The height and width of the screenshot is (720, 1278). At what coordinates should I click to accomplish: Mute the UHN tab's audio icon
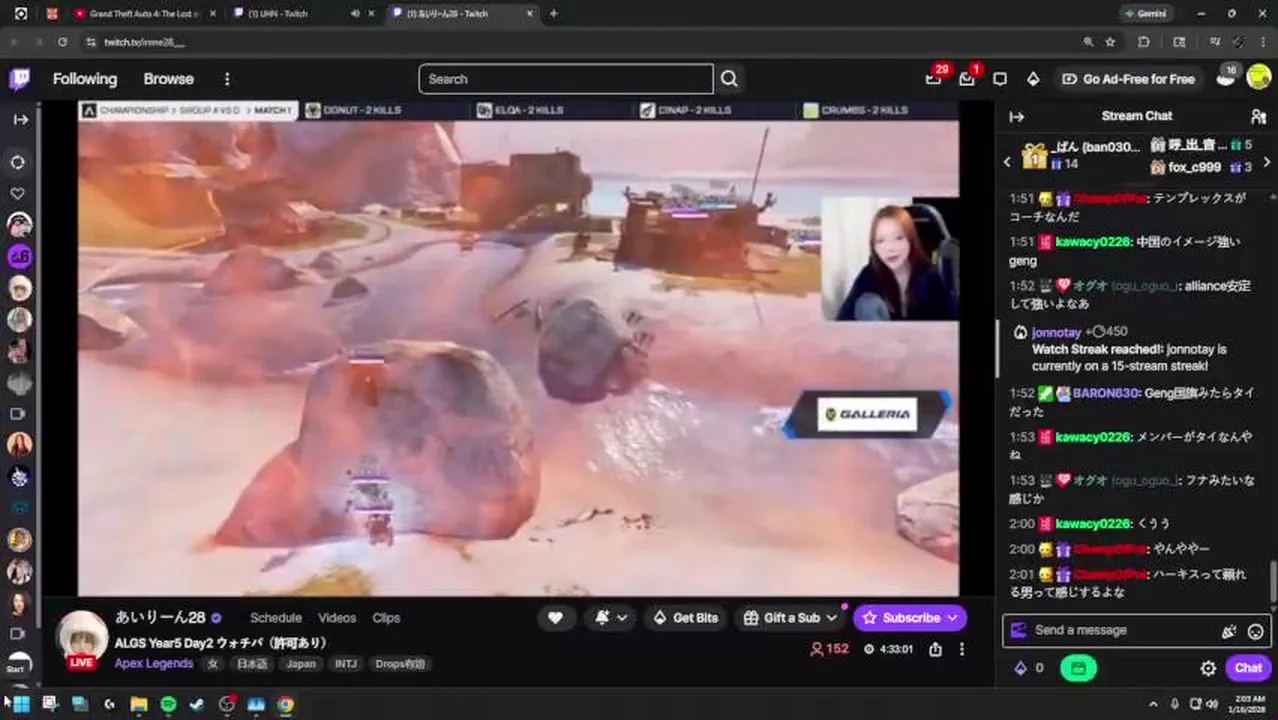click(356, 14)
